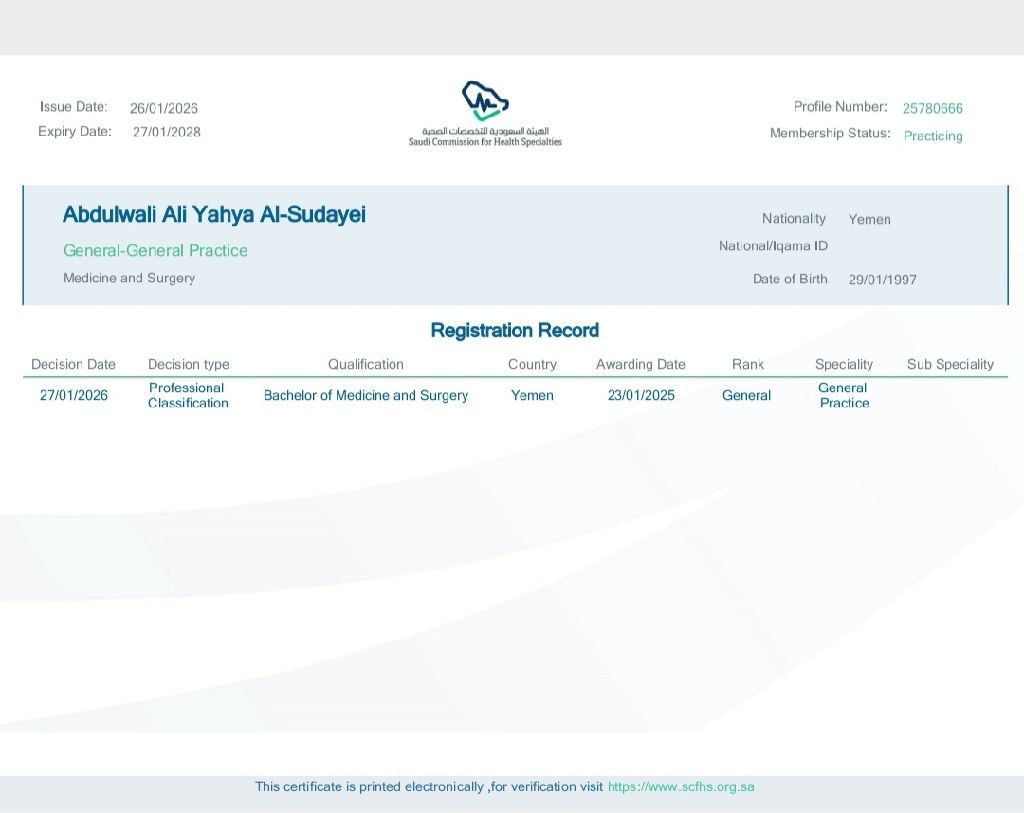Click the General-General Practice green subtitle
The height and width of the screenshot is (813, 1024).
pos(155,251)
